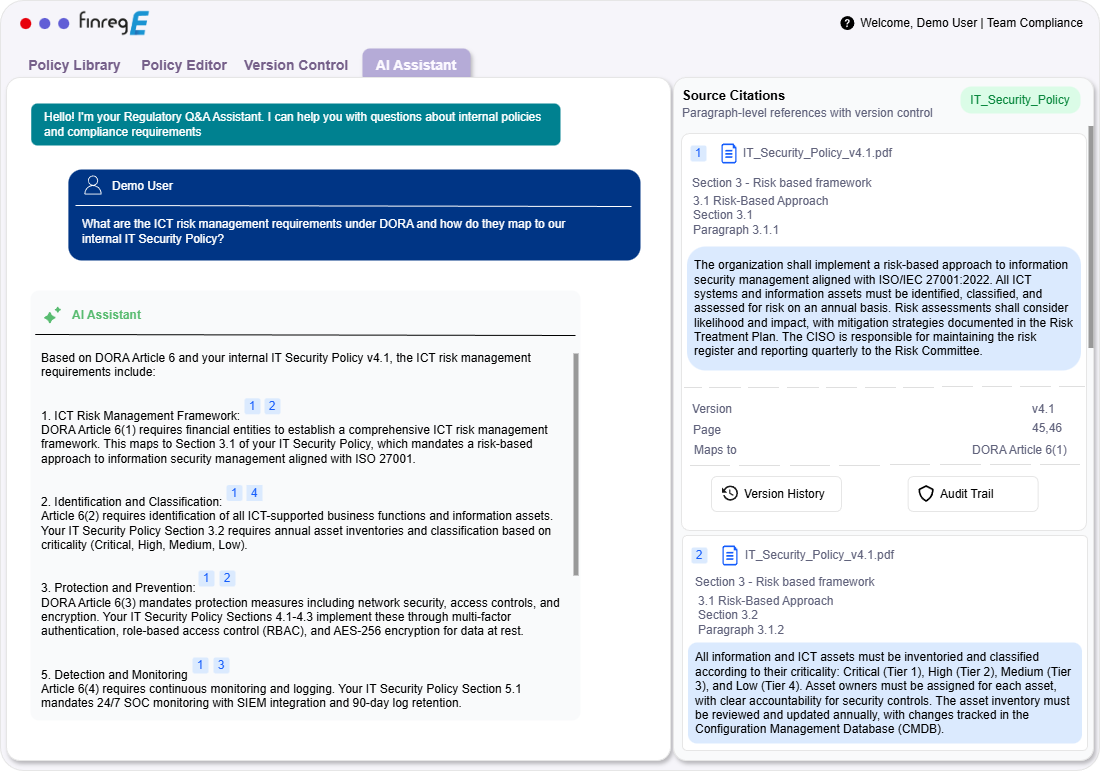Select the numbered badge 2 on the second citation card
The image size is (1100, 771).
point(698,555)
